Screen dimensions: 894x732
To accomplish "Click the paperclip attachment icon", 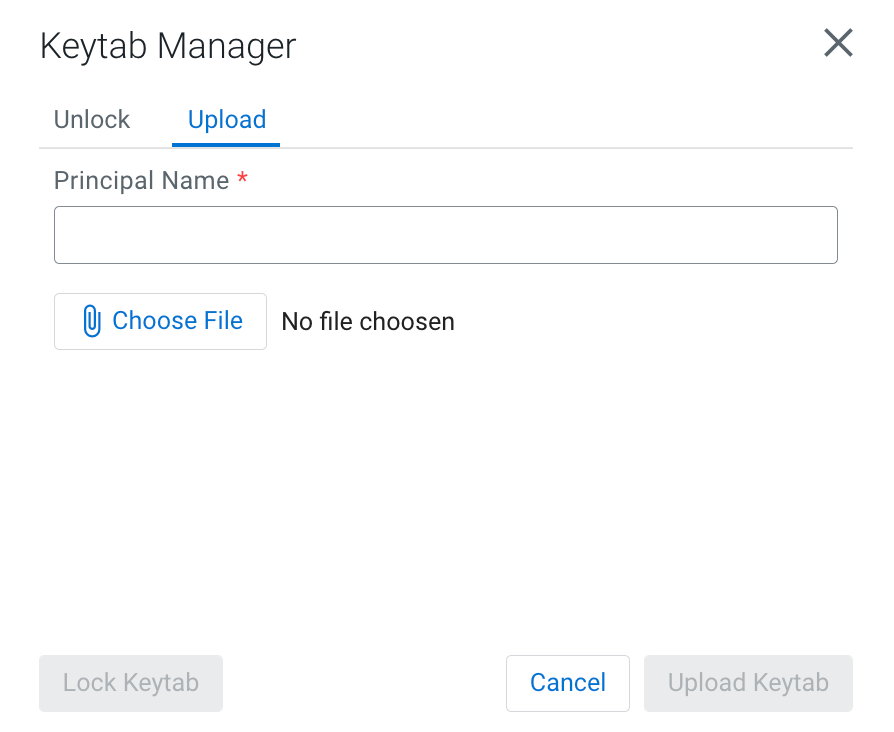I will point(91,321).
